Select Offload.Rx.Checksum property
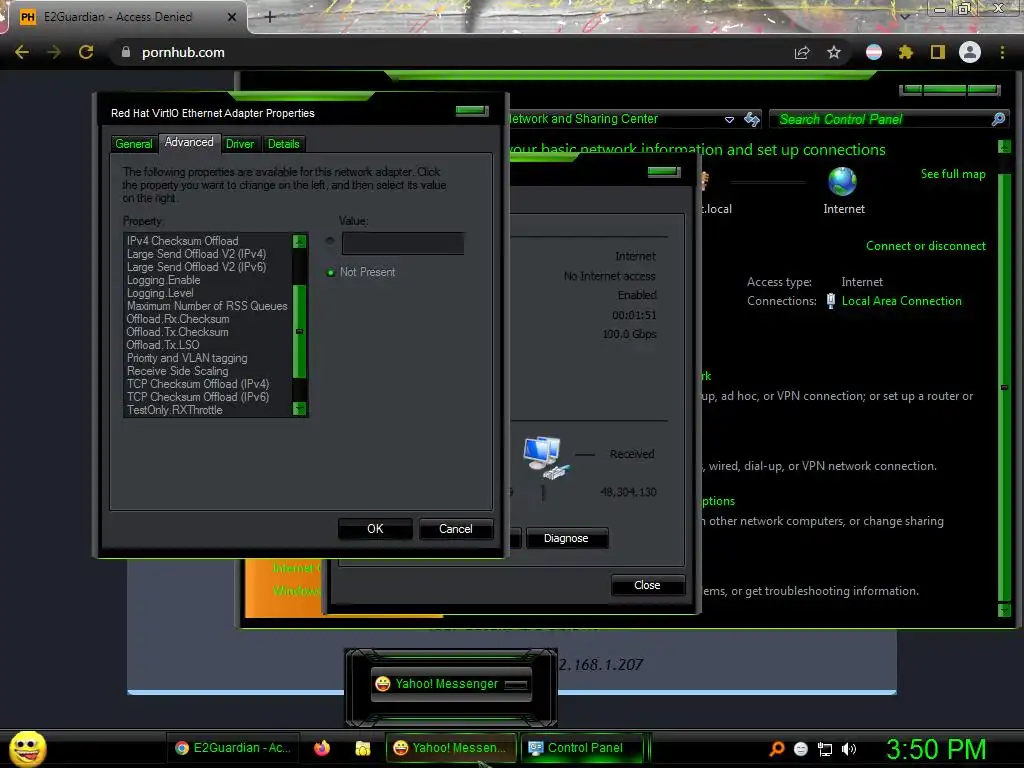 (x=178, y=319)
